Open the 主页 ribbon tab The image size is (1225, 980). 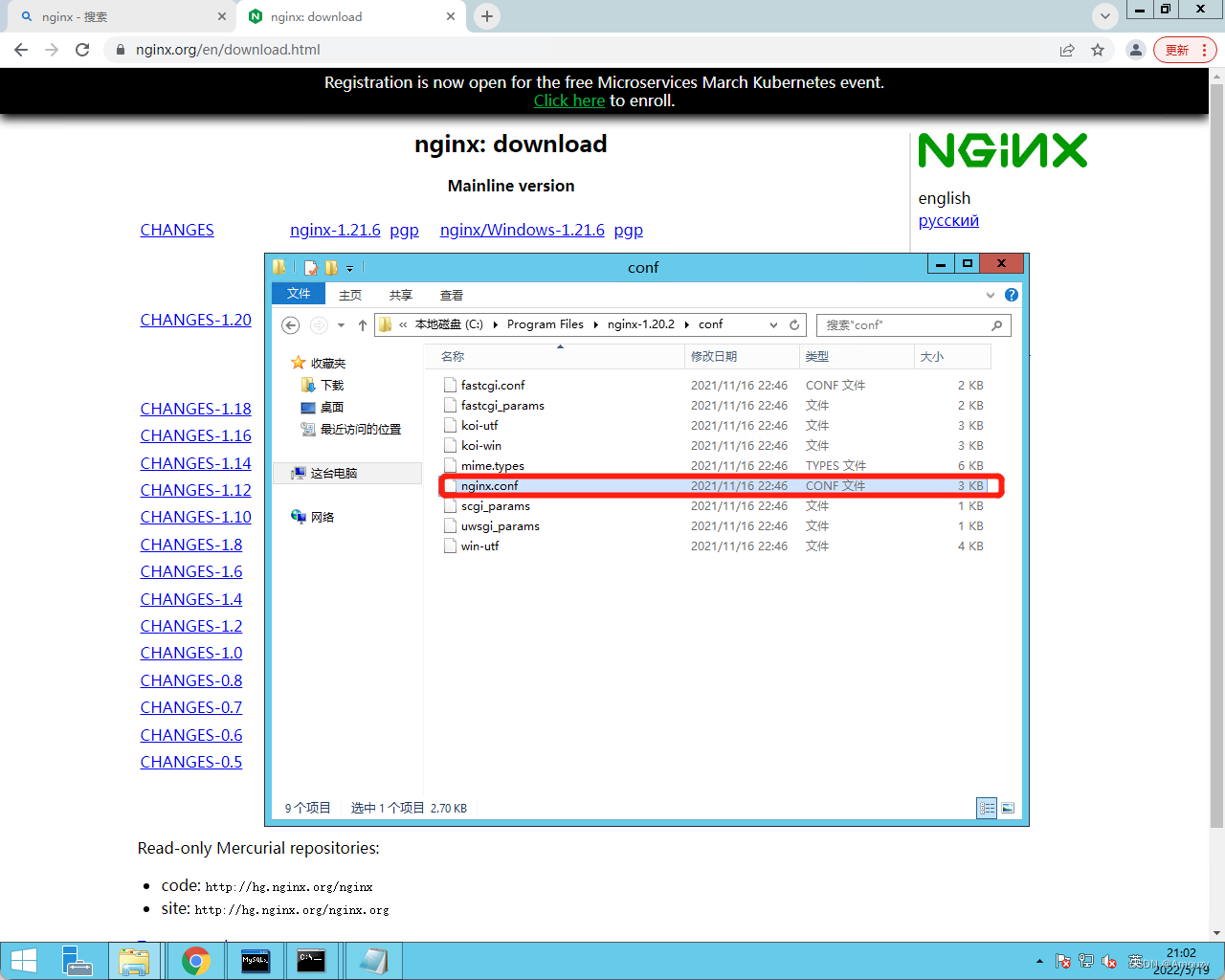(x=350, y=295)
